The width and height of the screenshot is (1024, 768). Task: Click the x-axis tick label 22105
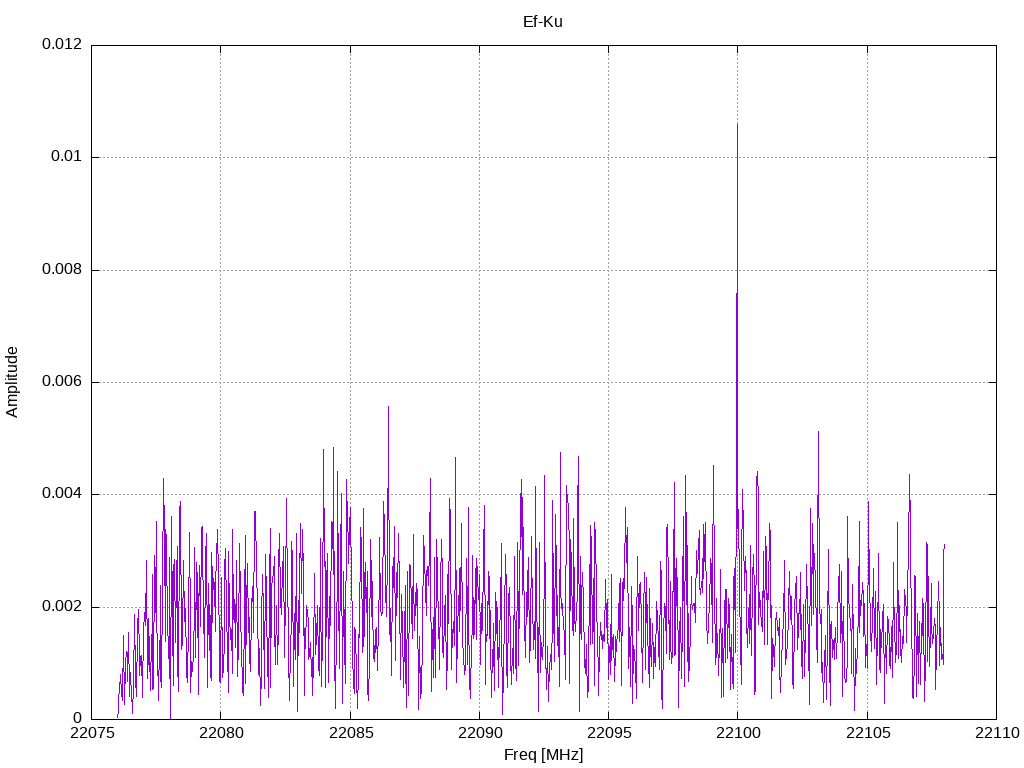868,733
